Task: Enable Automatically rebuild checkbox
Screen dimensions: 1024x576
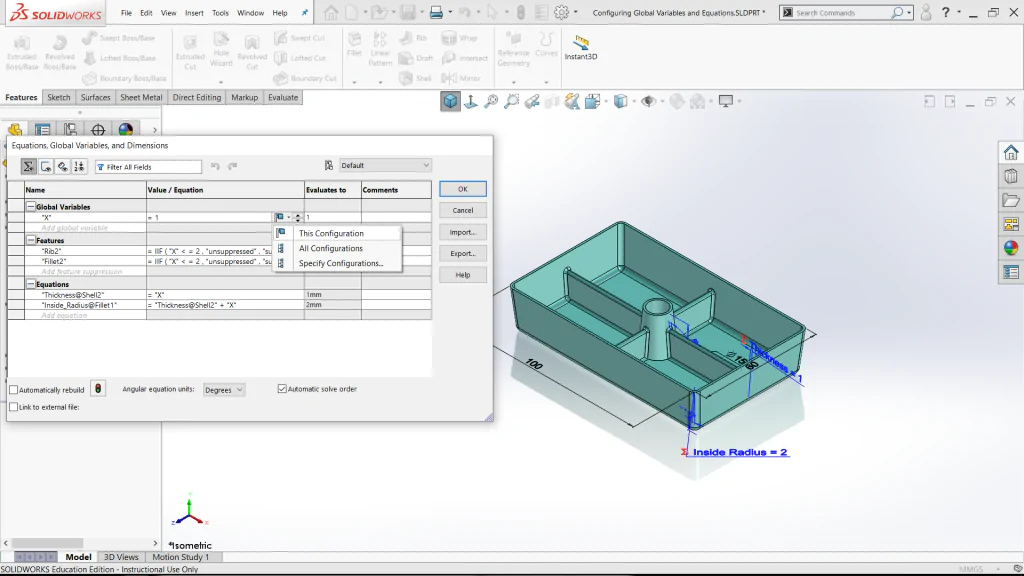Action: point(13,390)
